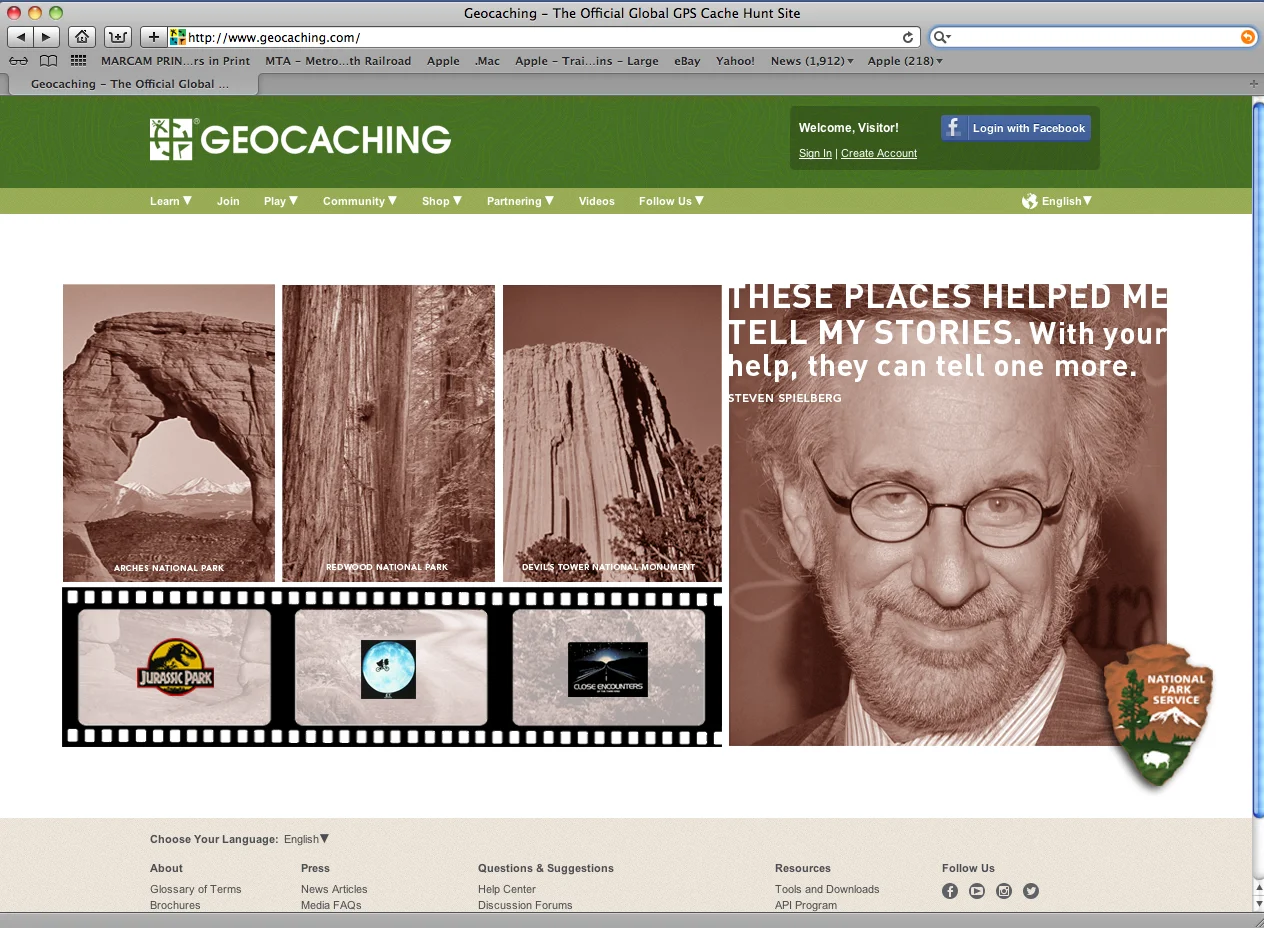Open the Yahoo! bookmark
This screenshot has width=1264, height=928.
click(735, 61)
